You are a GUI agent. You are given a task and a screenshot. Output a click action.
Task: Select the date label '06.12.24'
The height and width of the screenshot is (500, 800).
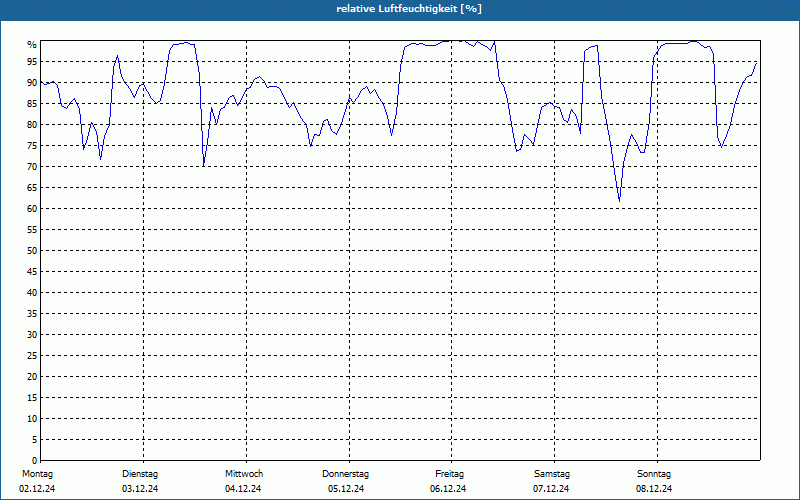pos(448,489)
